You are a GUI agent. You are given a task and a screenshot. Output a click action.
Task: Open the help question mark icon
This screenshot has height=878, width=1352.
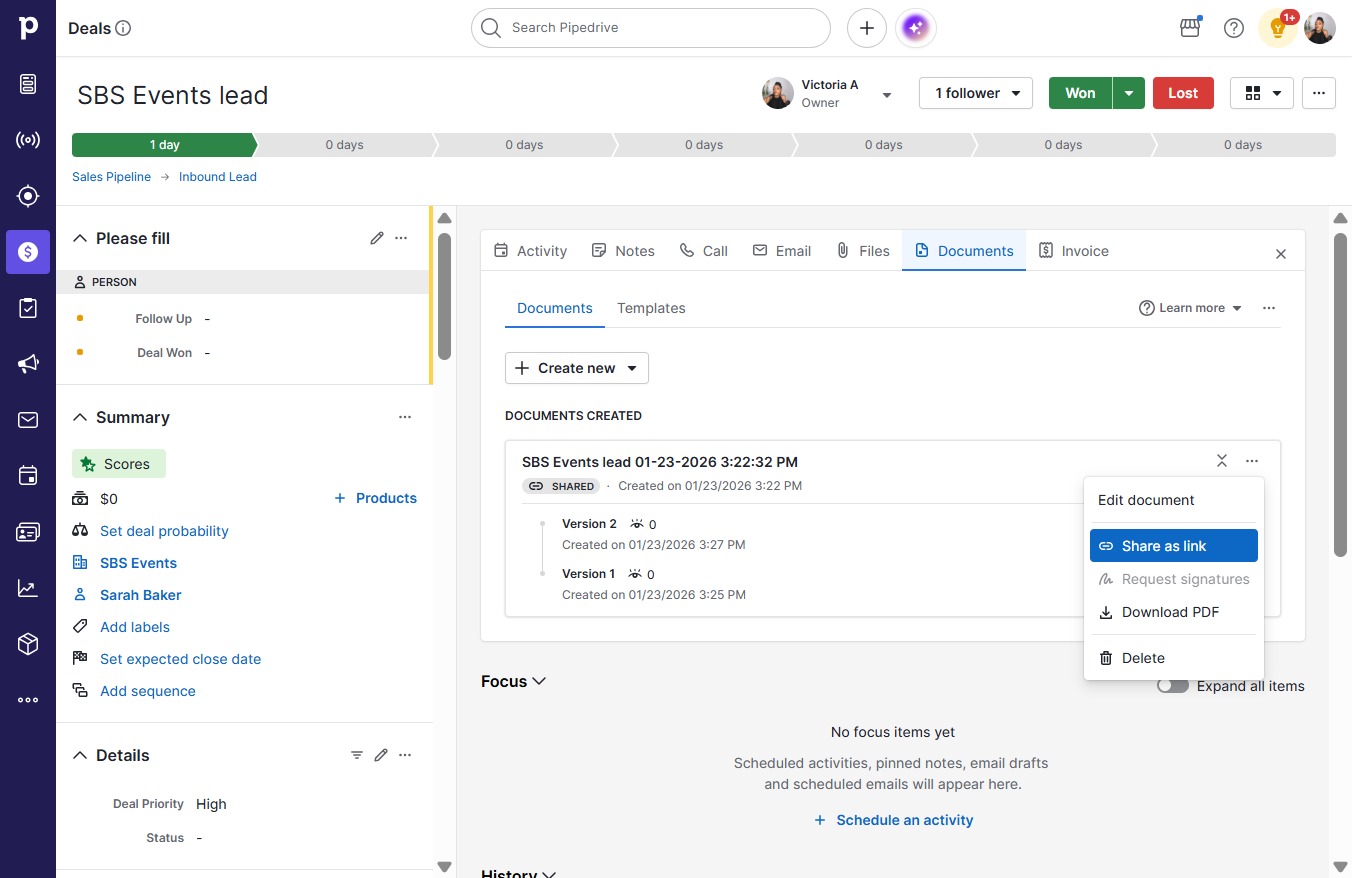coord(1234,28)
